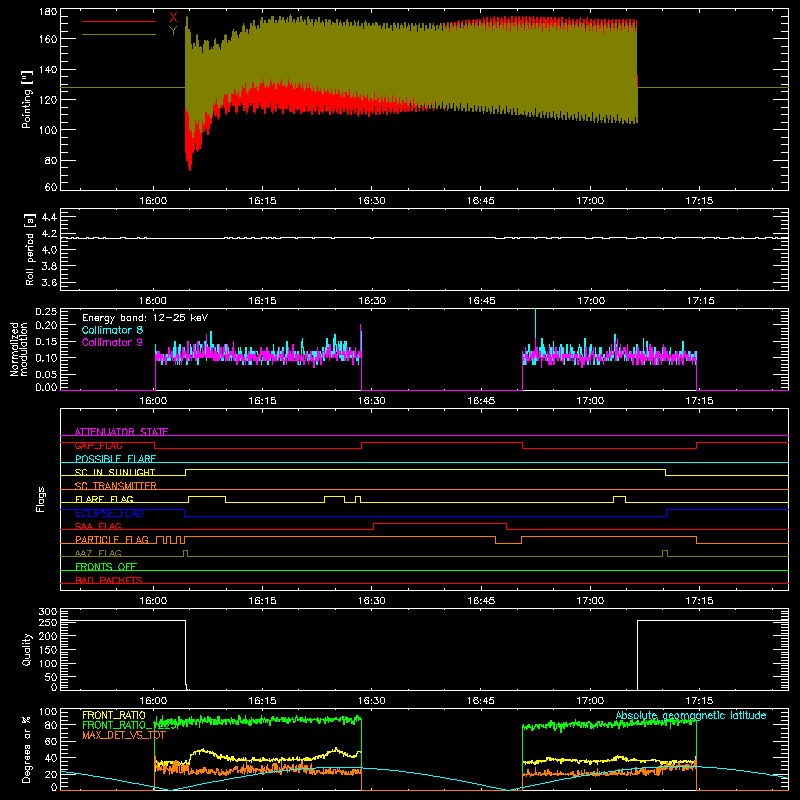Click the 300 tick label on Quality axis
Viewport: 800px width, 800px height.
click(x=47, y=612)
